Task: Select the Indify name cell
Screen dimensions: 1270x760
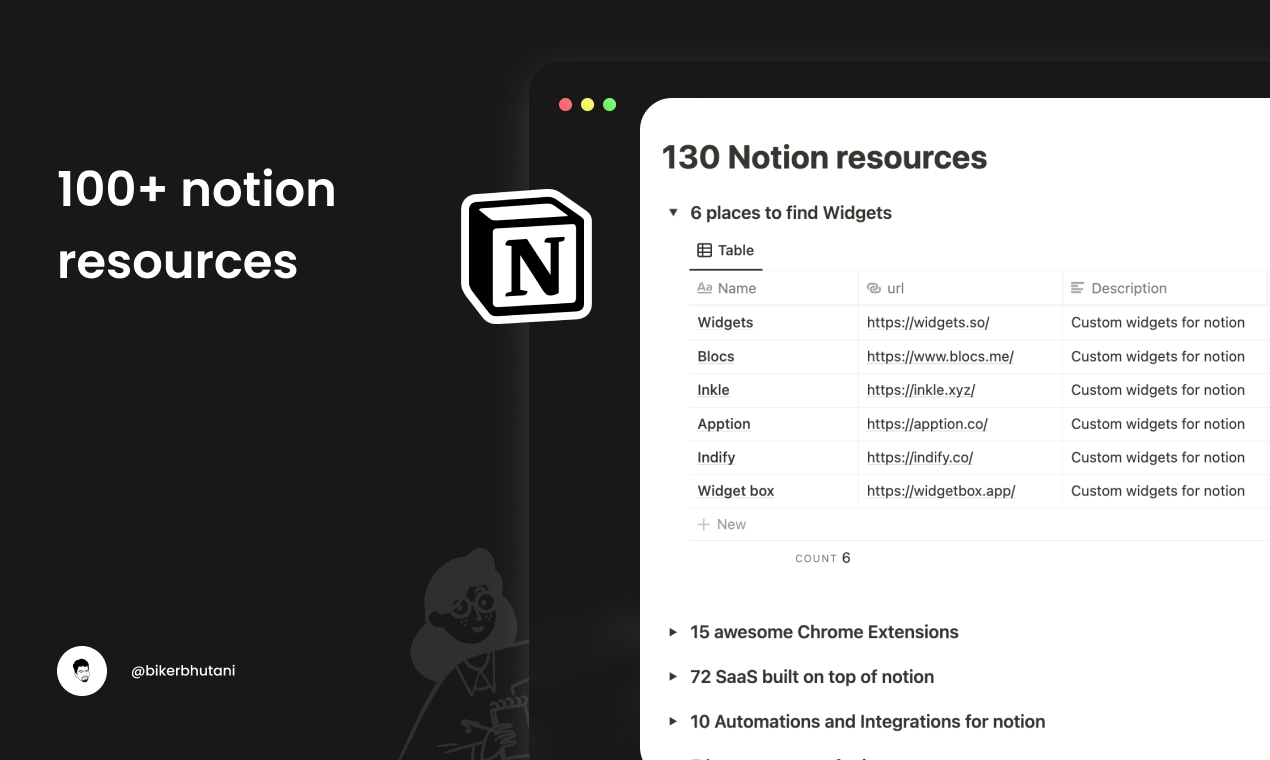Action: [x=774, y=457]
